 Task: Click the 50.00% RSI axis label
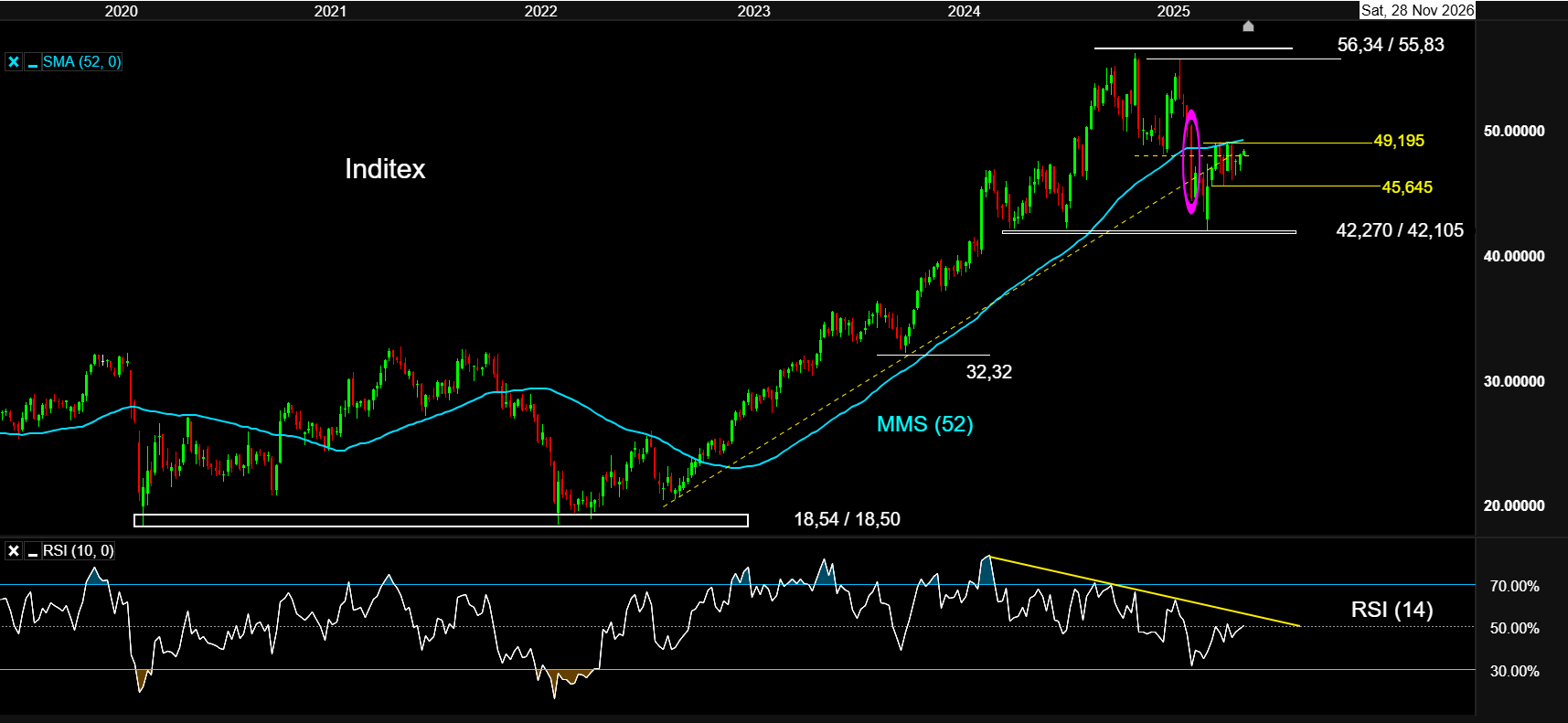[x=1514, y=628]
